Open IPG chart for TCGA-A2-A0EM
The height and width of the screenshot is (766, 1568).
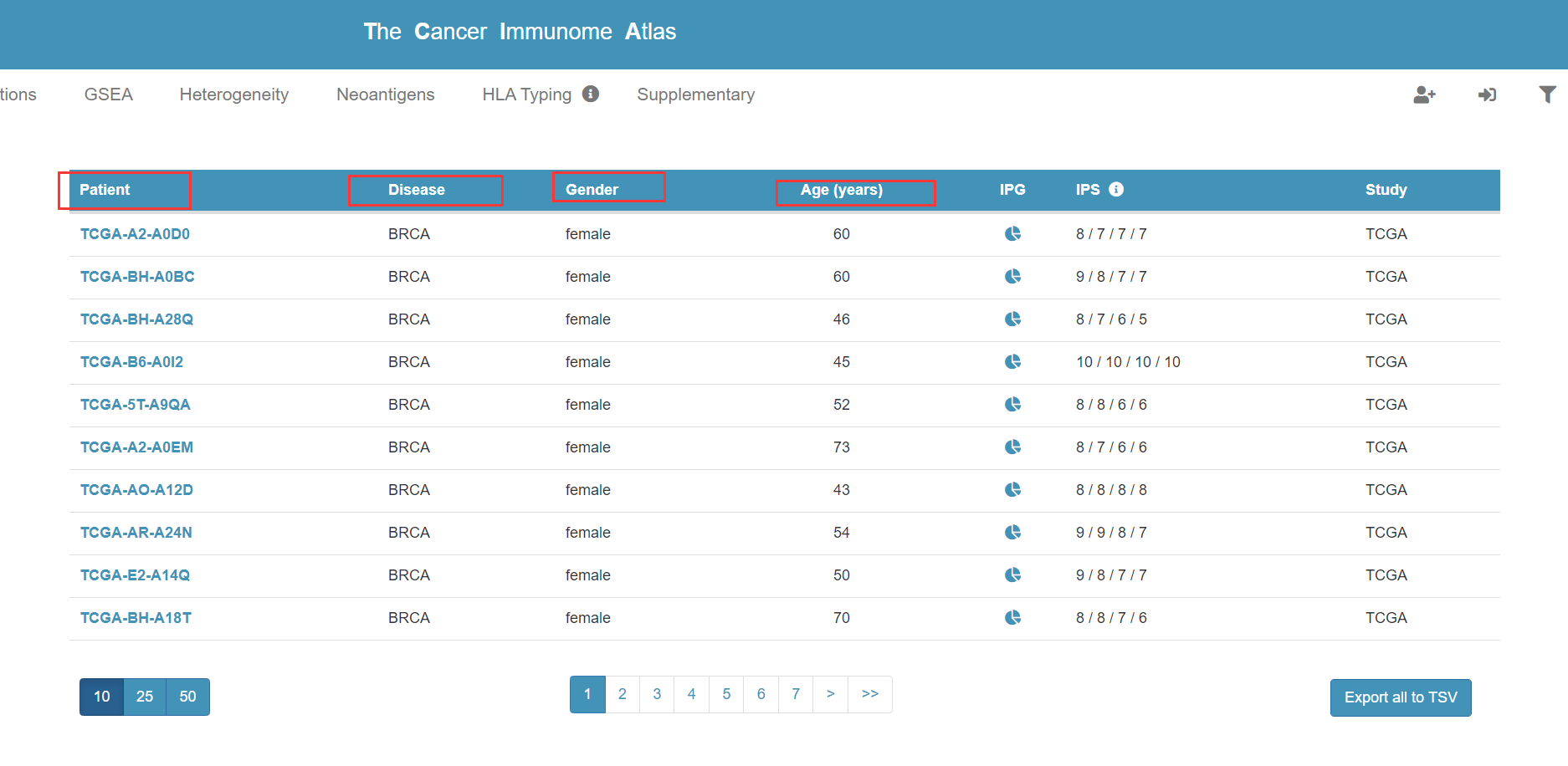(1012, 447)
